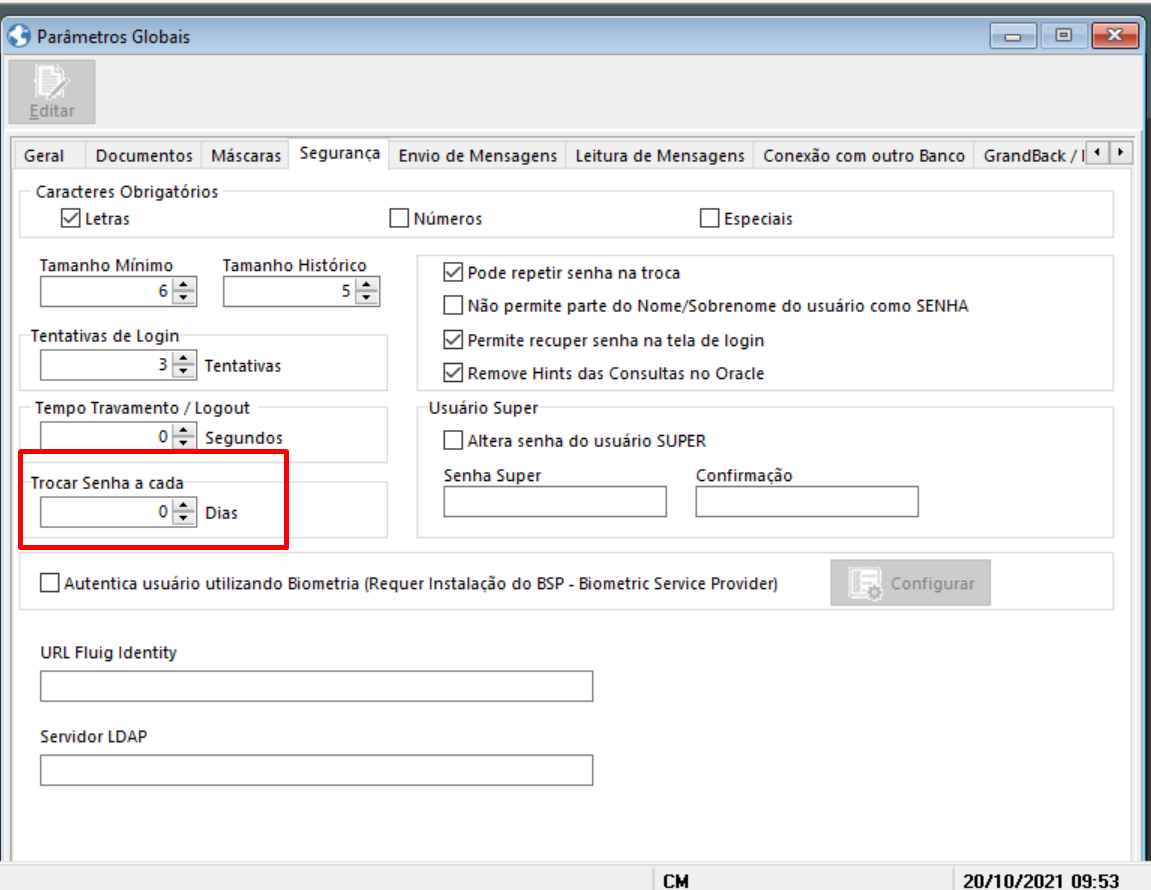Viewport: 1151px width, 890px height.
Task: Enable the Números required characters checkbox
Action: (x=399, y=218)
